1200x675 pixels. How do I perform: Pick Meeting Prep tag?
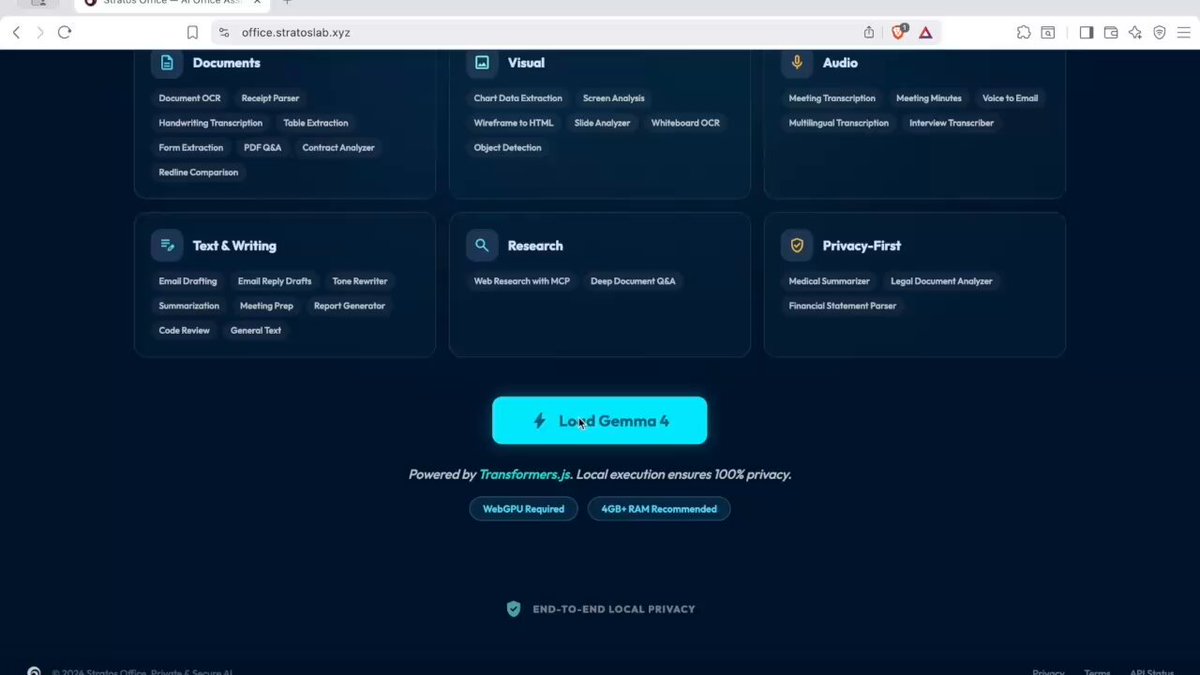point(266,306)
